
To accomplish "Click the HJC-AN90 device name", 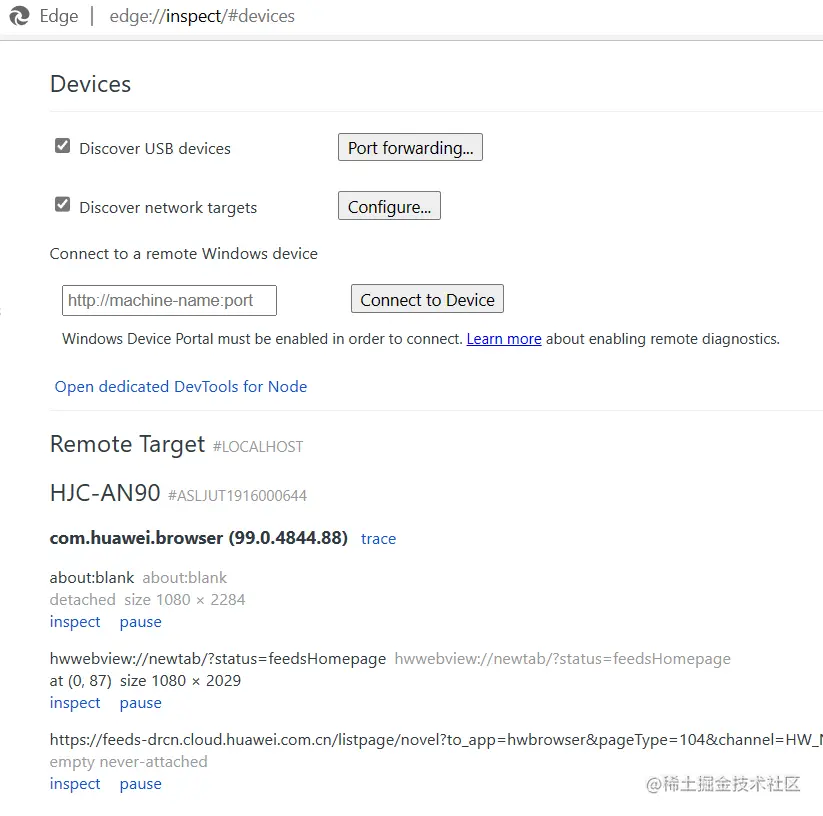I will [105, 493].
